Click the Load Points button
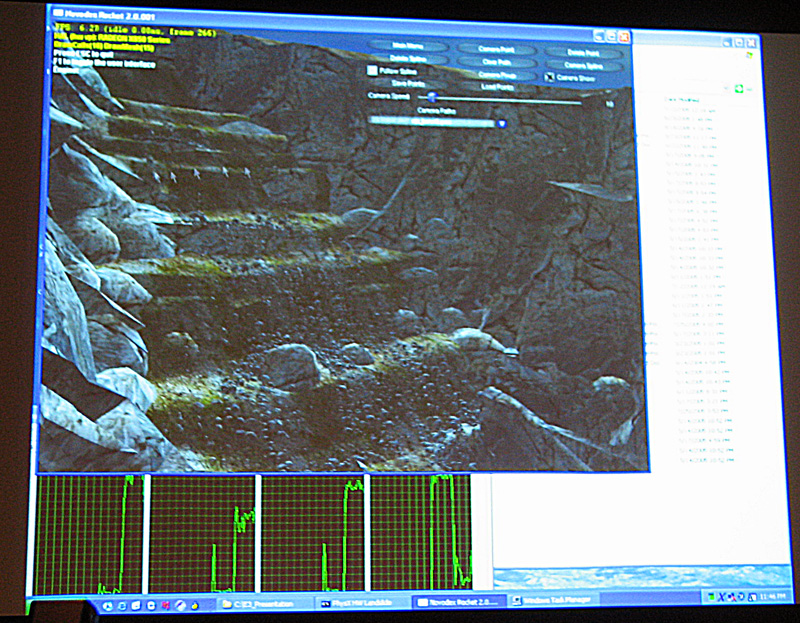800x623 pixels. click(496, 88)
